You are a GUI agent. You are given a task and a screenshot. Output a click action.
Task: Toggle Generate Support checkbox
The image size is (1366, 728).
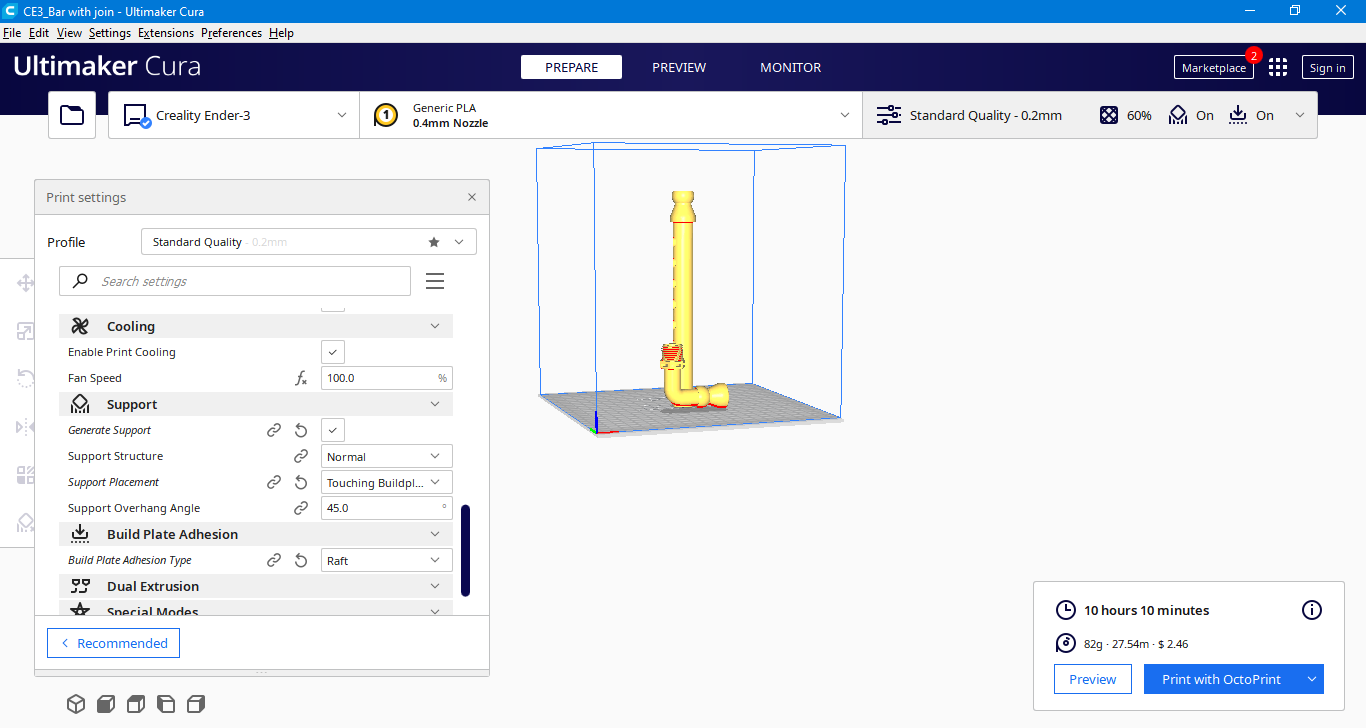pyautogui.click(x=333, y=430)
